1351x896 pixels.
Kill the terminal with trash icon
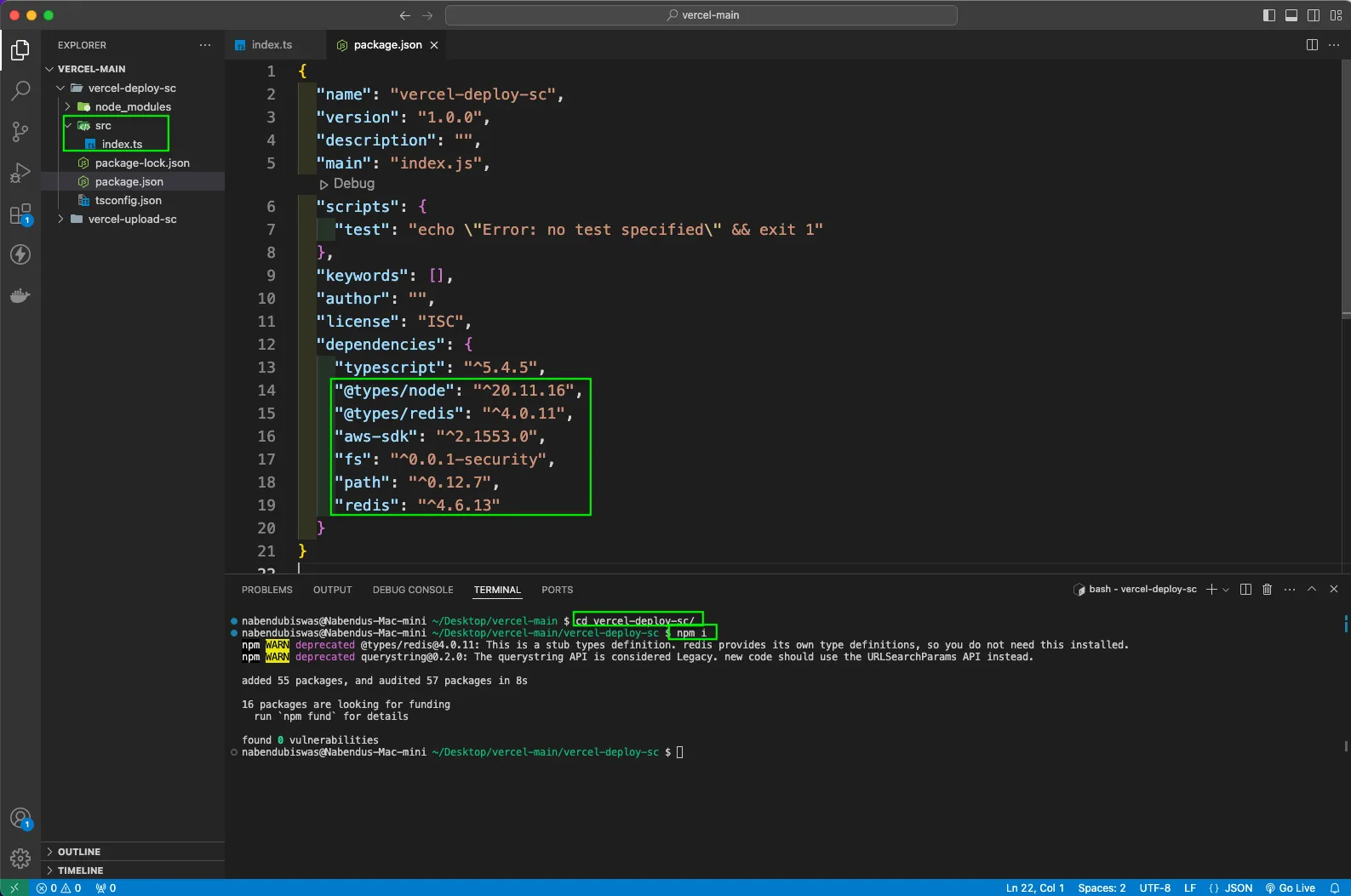(1267, 589)
